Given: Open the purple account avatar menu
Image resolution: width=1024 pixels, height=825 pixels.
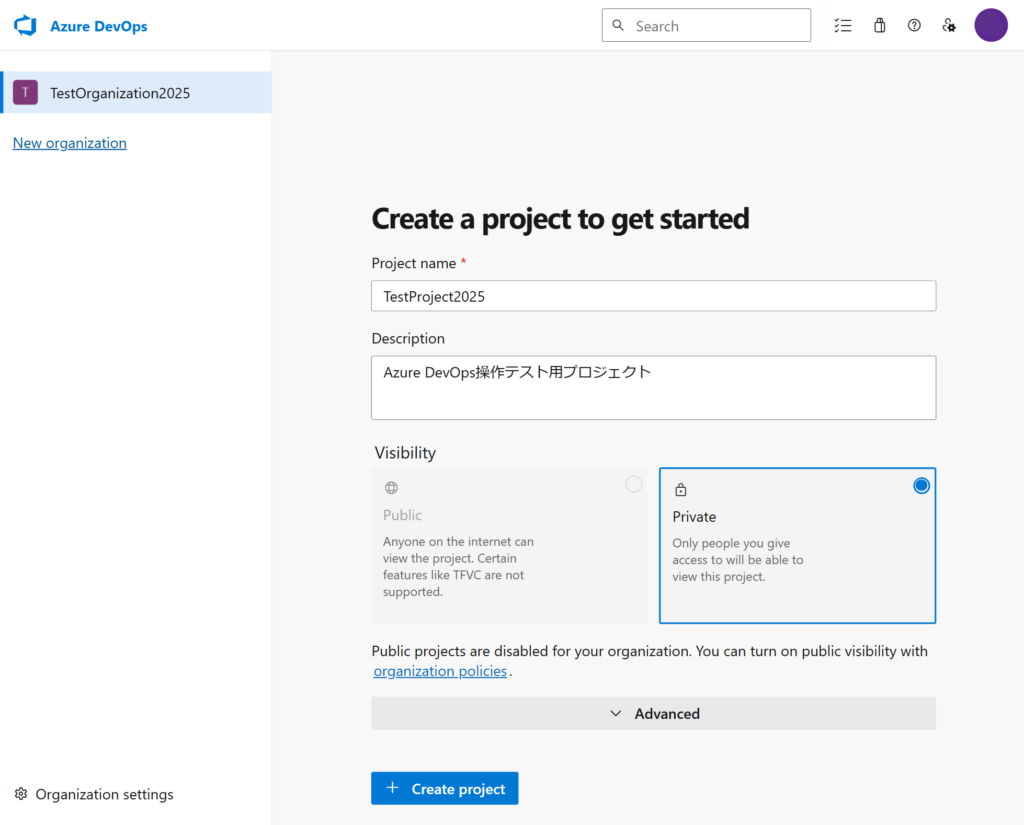Looking at the screenshot, I should [991, 25].
